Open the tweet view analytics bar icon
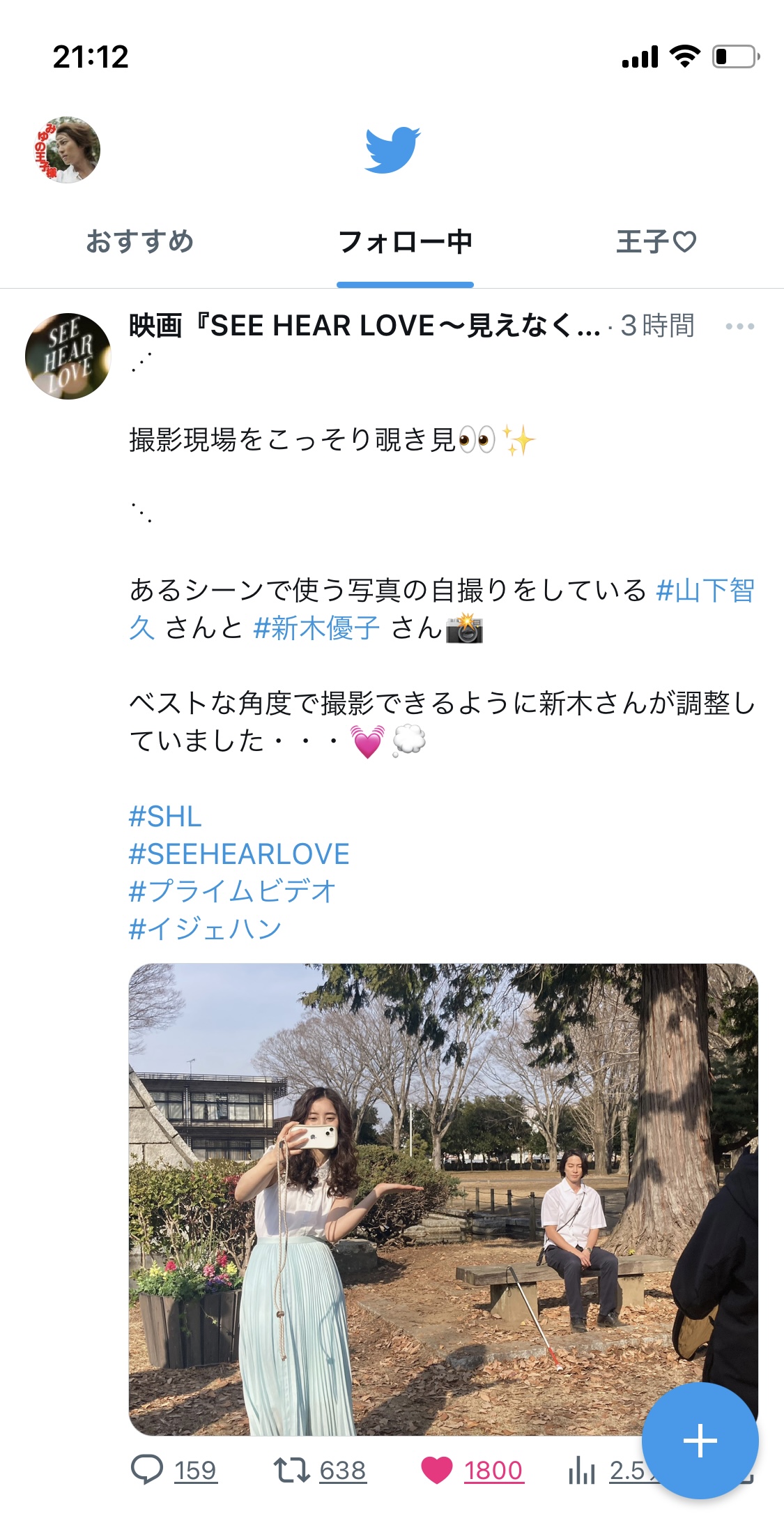784x1516 pixels. click(581, 1470)
